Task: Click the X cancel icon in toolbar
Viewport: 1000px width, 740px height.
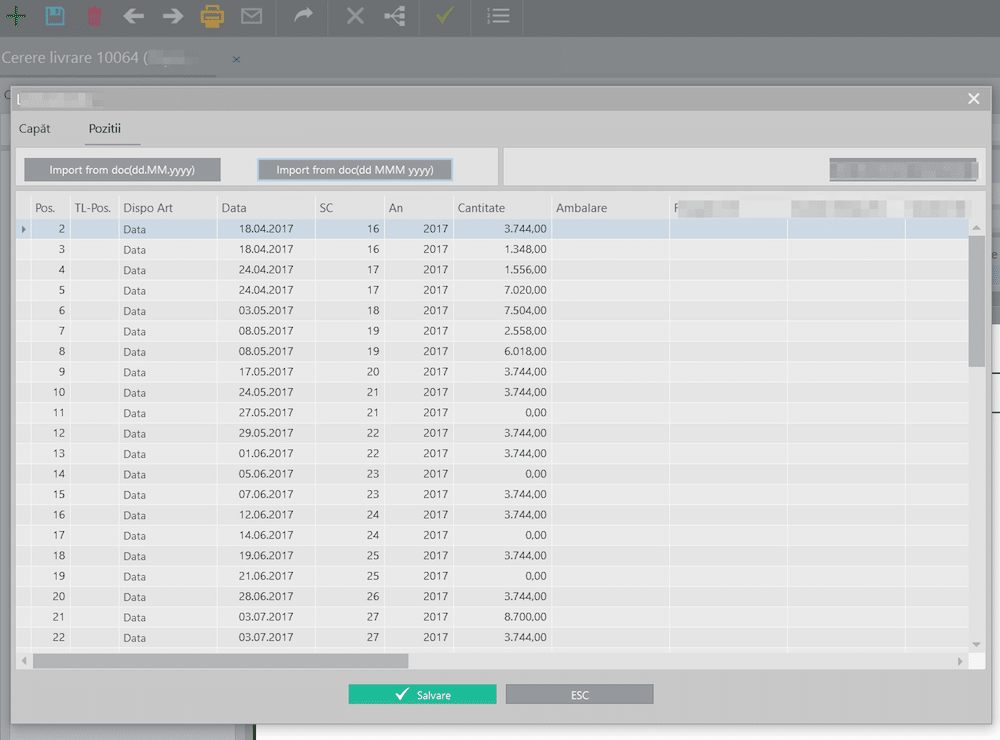Action: (x=355, y=16)
